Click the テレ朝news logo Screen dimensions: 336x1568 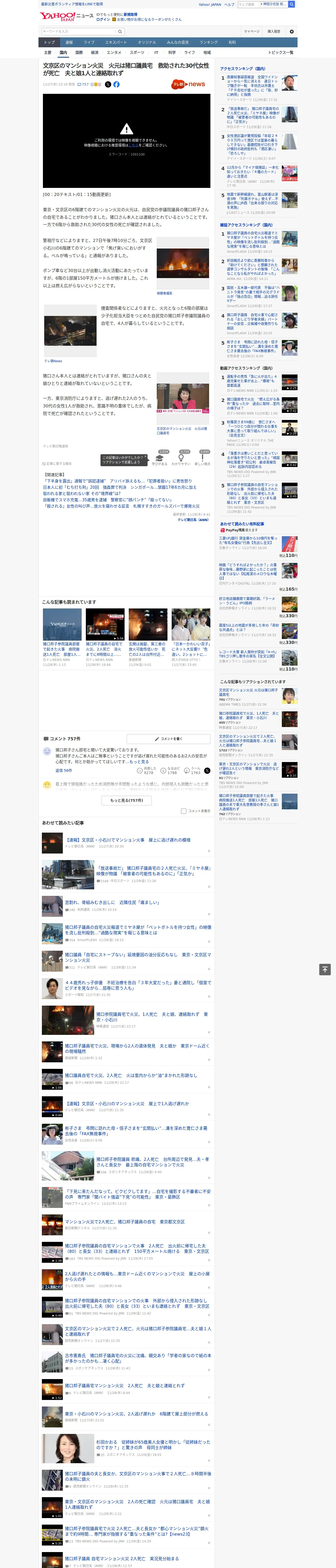[188, 85]
